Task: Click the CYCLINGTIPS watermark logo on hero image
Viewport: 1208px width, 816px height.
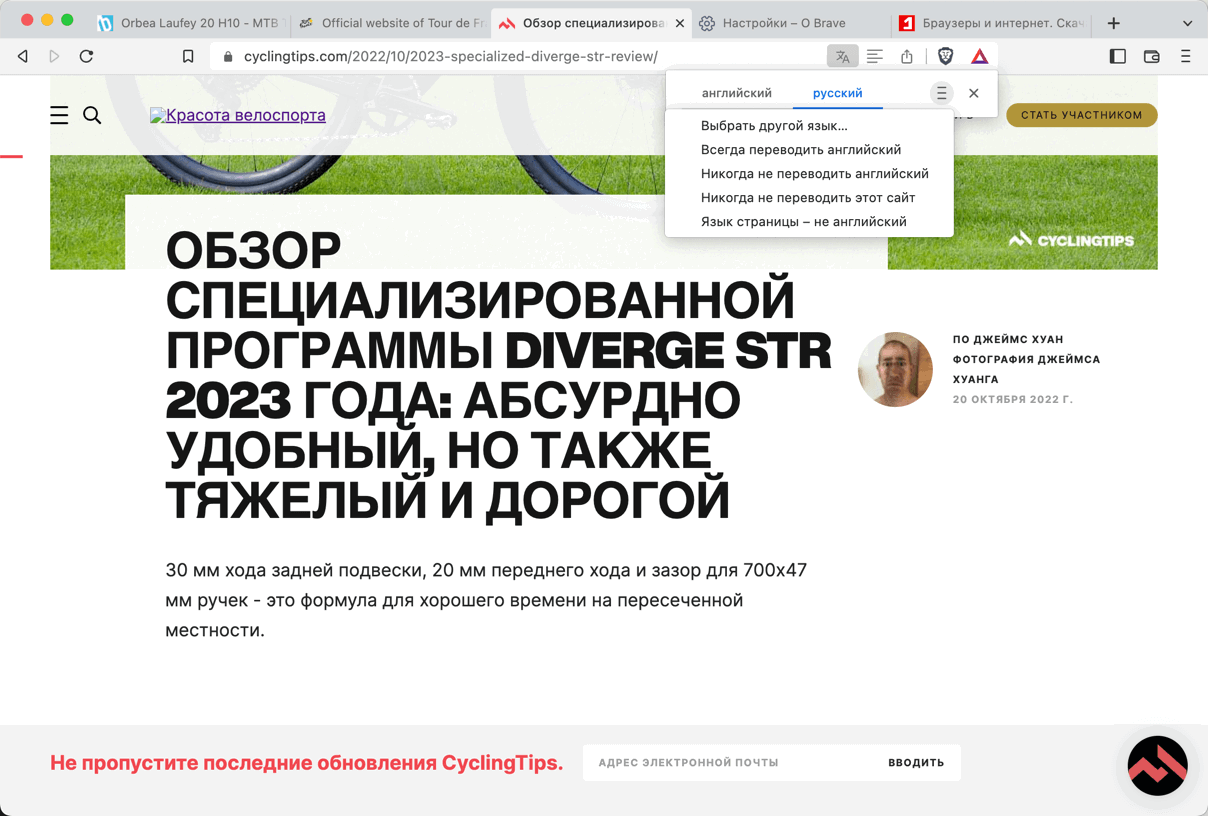Action: tap(1071, 240)
